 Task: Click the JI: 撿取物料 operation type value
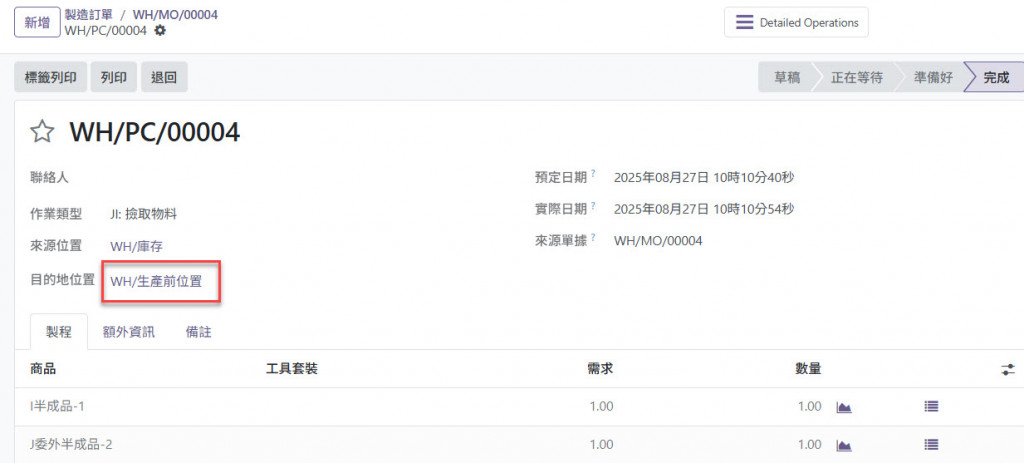coord(144,214)
